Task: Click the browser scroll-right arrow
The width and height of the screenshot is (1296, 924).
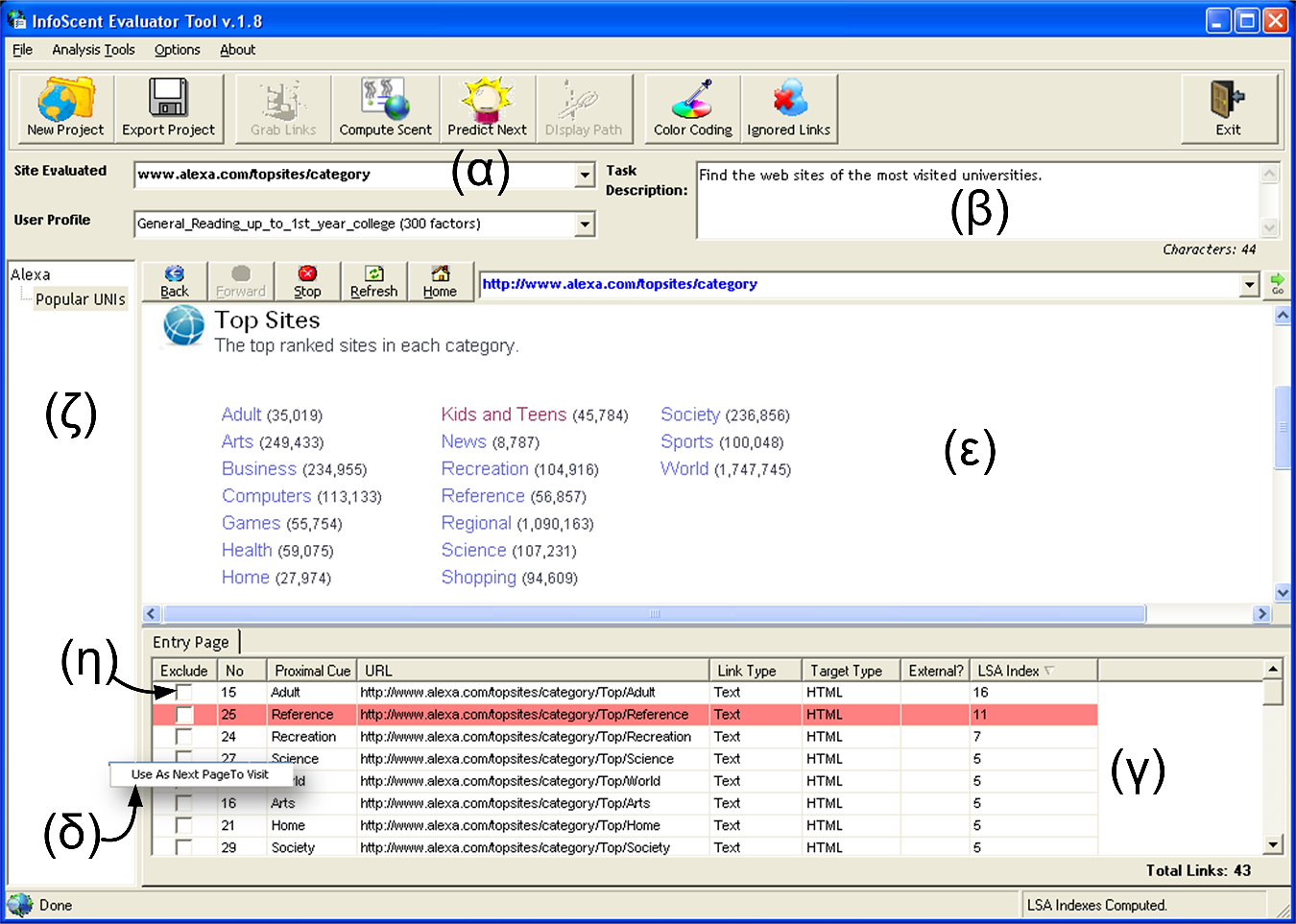Action: coord(1262,614)
